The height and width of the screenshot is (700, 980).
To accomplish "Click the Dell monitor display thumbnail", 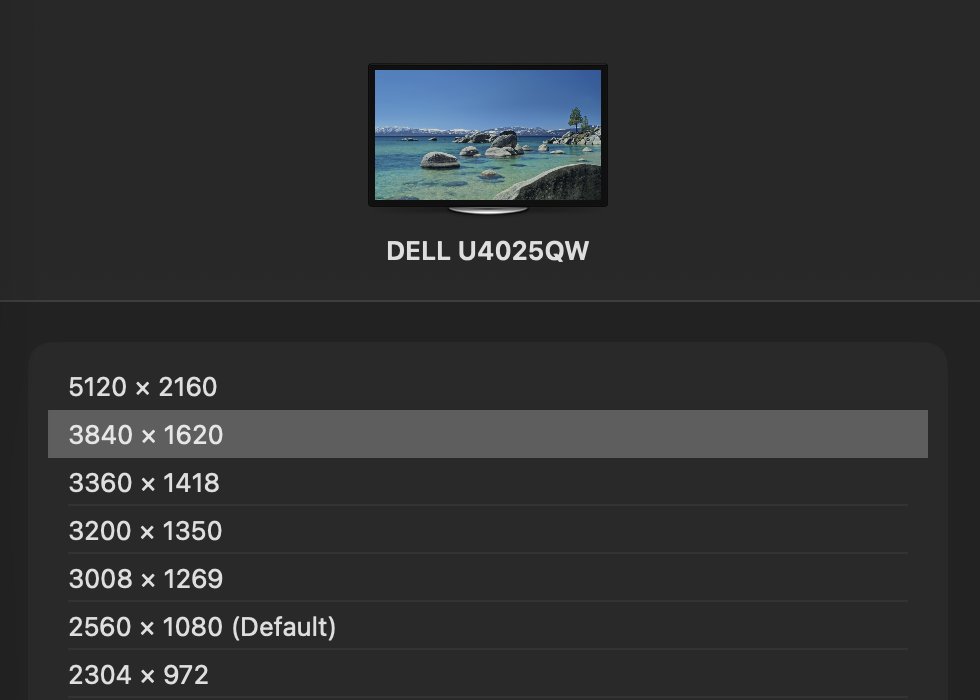I will (x=488, y=136).
